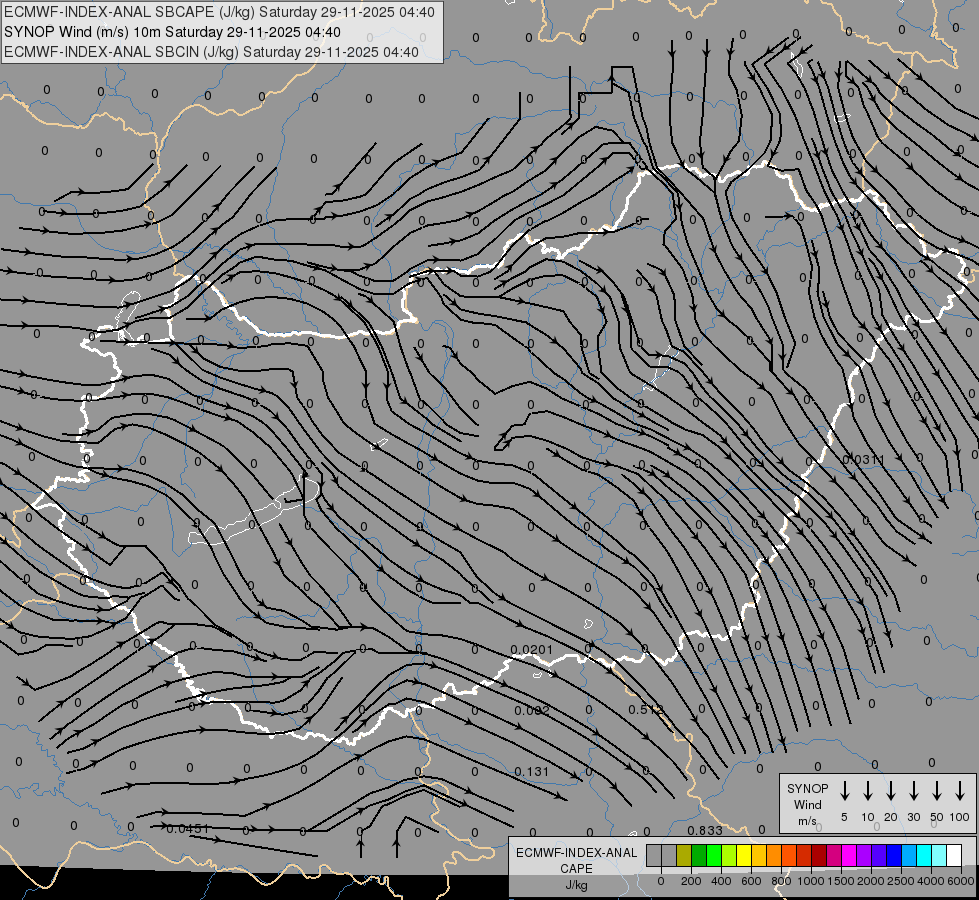Click the SYNOP wind arrow for 100 m/s
The image size is (979, 900).
point(960,790)
